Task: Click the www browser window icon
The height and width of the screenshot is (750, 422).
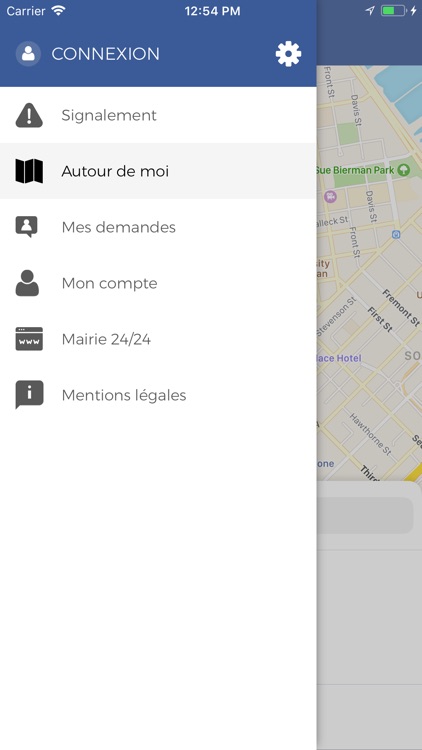Action: (x=29, y=339)
